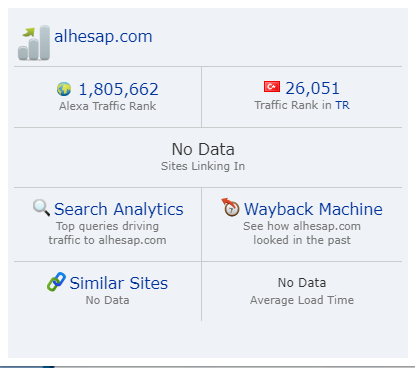The image size is (415, 368).
Task: Open the 1,805,662 global rank link
Action: 119,89
